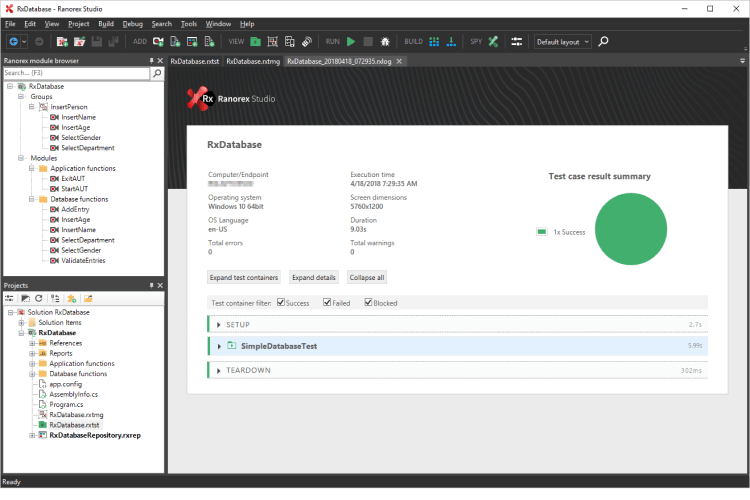The width and height of the screenshot is (750, 500).
Task: Select ValidateEntries module
Action: coord(83,261)
